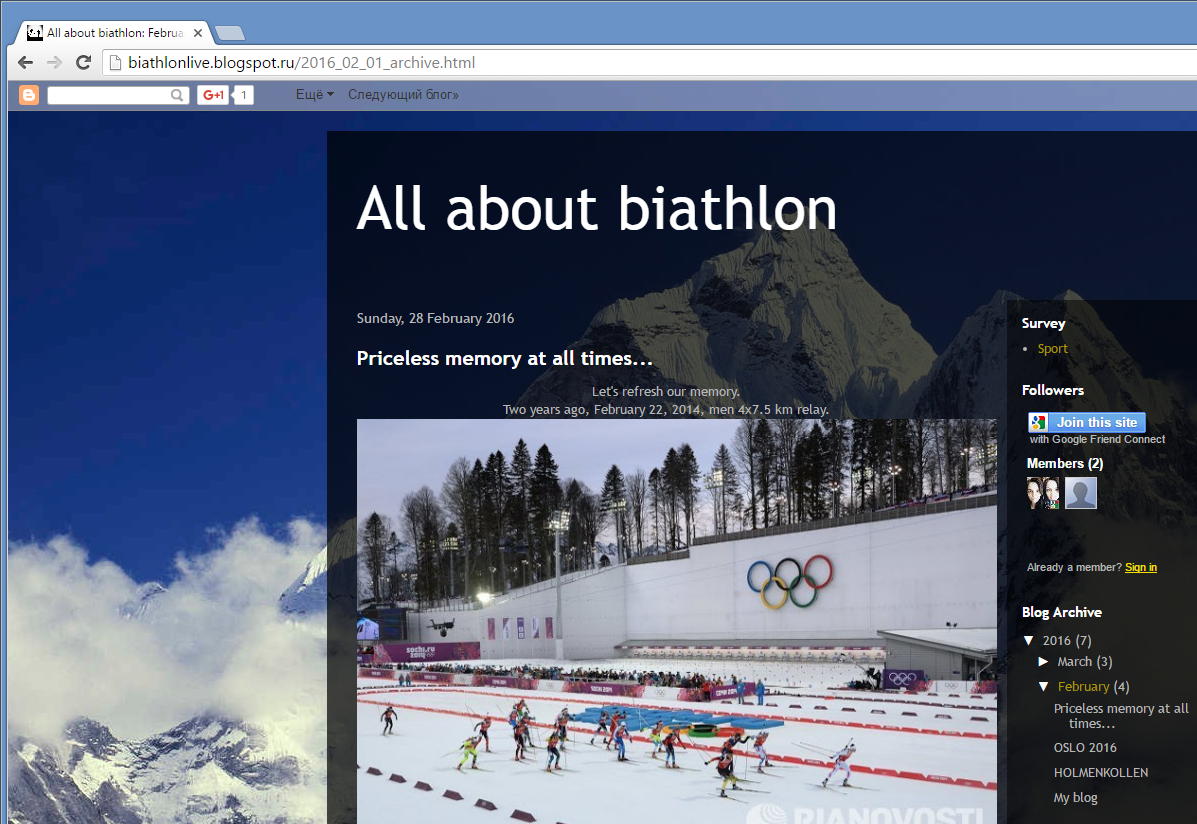Viewport: 1197px width, 824px height.
Task: Click the Google icon on Join this site
Action: point(1038,422)
